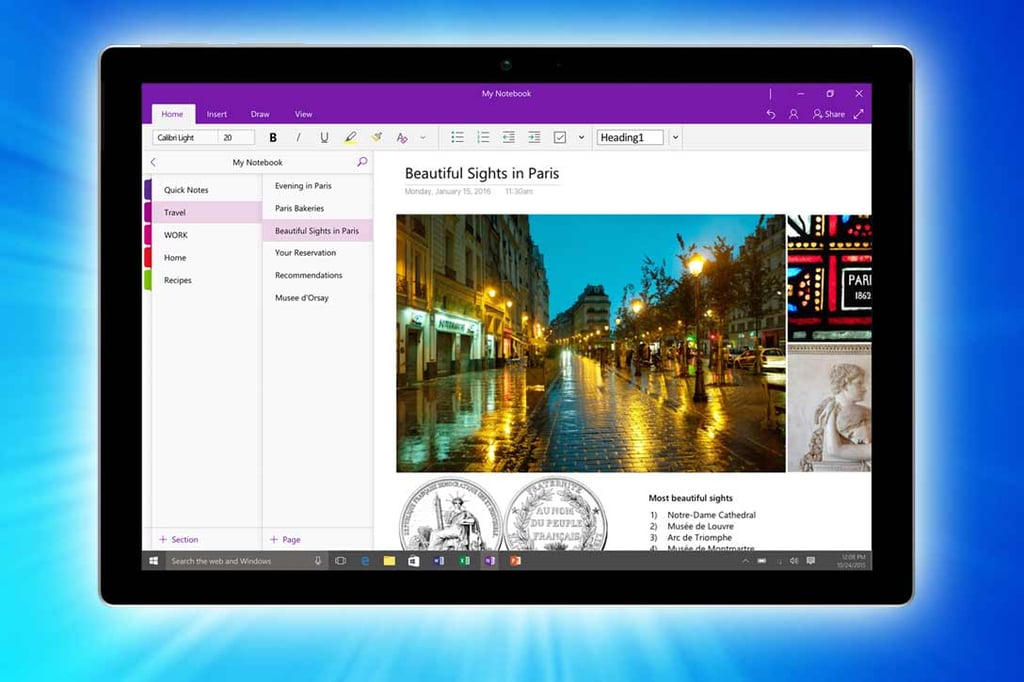Insert a numbered list
This screenshot has width=1024, height=682.
pyautogui.click(x=483, y=138)
